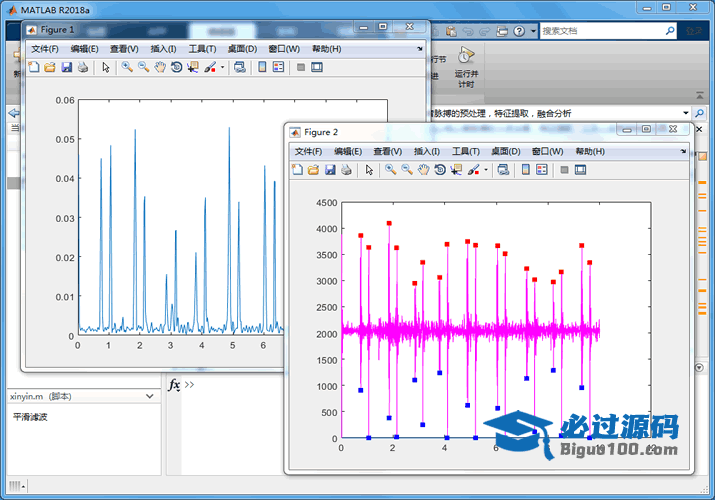Open 文件(F) menu in Figure 2
The height and width of the screenshot is (500, 715).
point(308,151)
